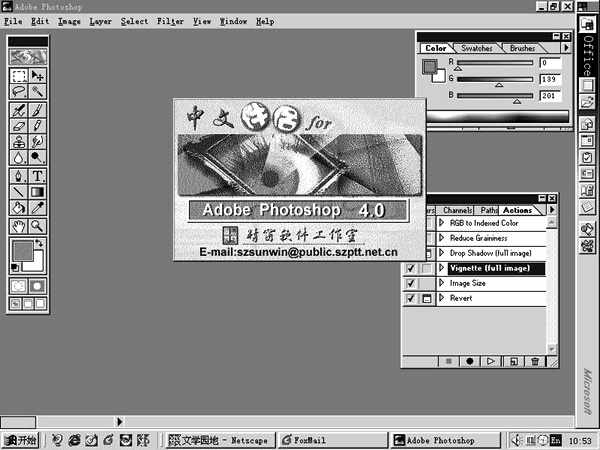Expand the Image Size action
The image size is (600, 450).
pos(442,283)
